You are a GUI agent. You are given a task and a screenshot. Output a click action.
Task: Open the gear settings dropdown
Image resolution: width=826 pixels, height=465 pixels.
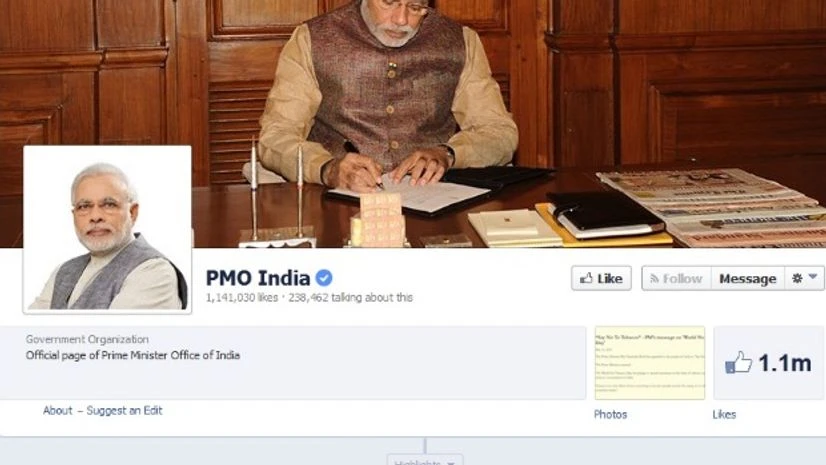(804, 278)
